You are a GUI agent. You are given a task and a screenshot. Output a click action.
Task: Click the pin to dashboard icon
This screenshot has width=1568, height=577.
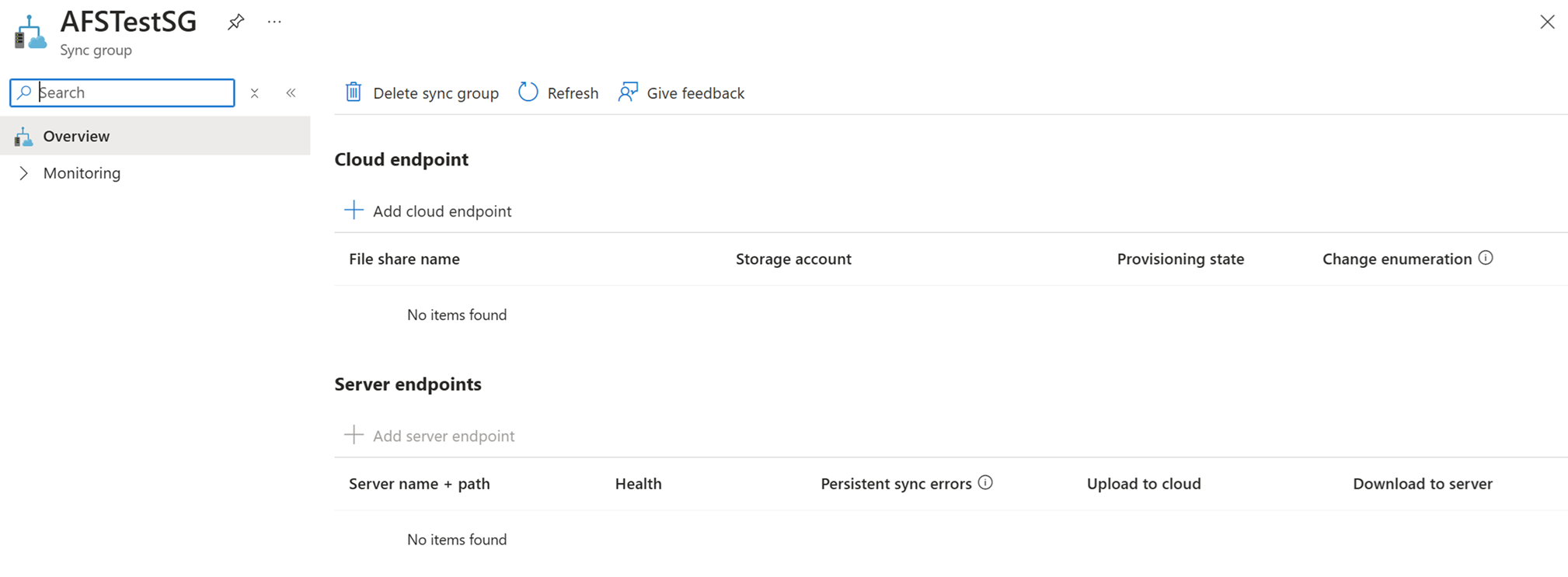(235, 22)
